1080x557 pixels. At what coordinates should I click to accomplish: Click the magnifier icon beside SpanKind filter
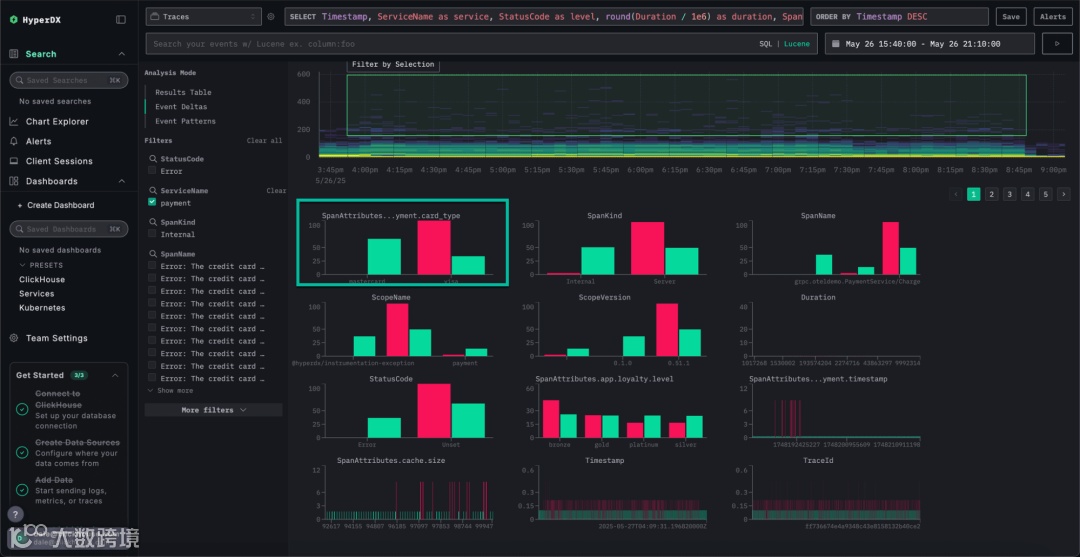153,222
